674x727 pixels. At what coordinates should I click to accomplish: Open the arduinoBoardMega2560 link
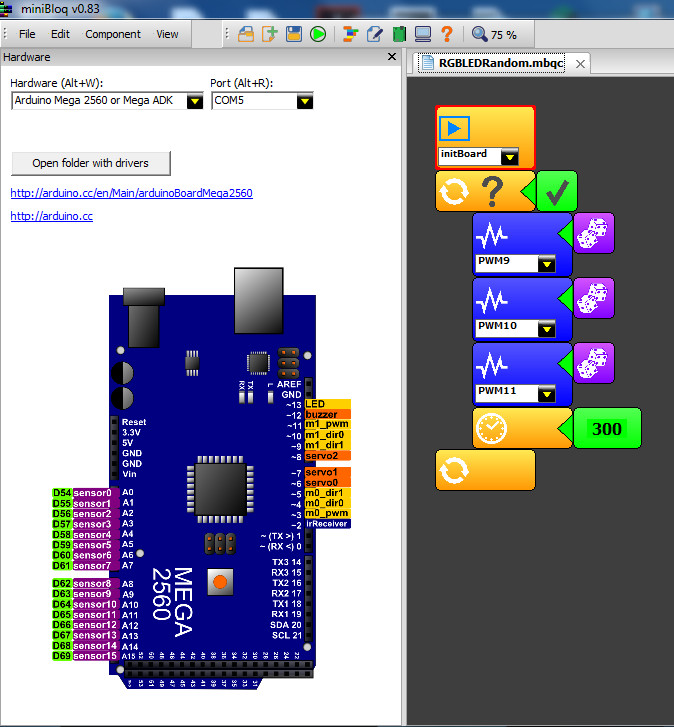tap(132, 193)
